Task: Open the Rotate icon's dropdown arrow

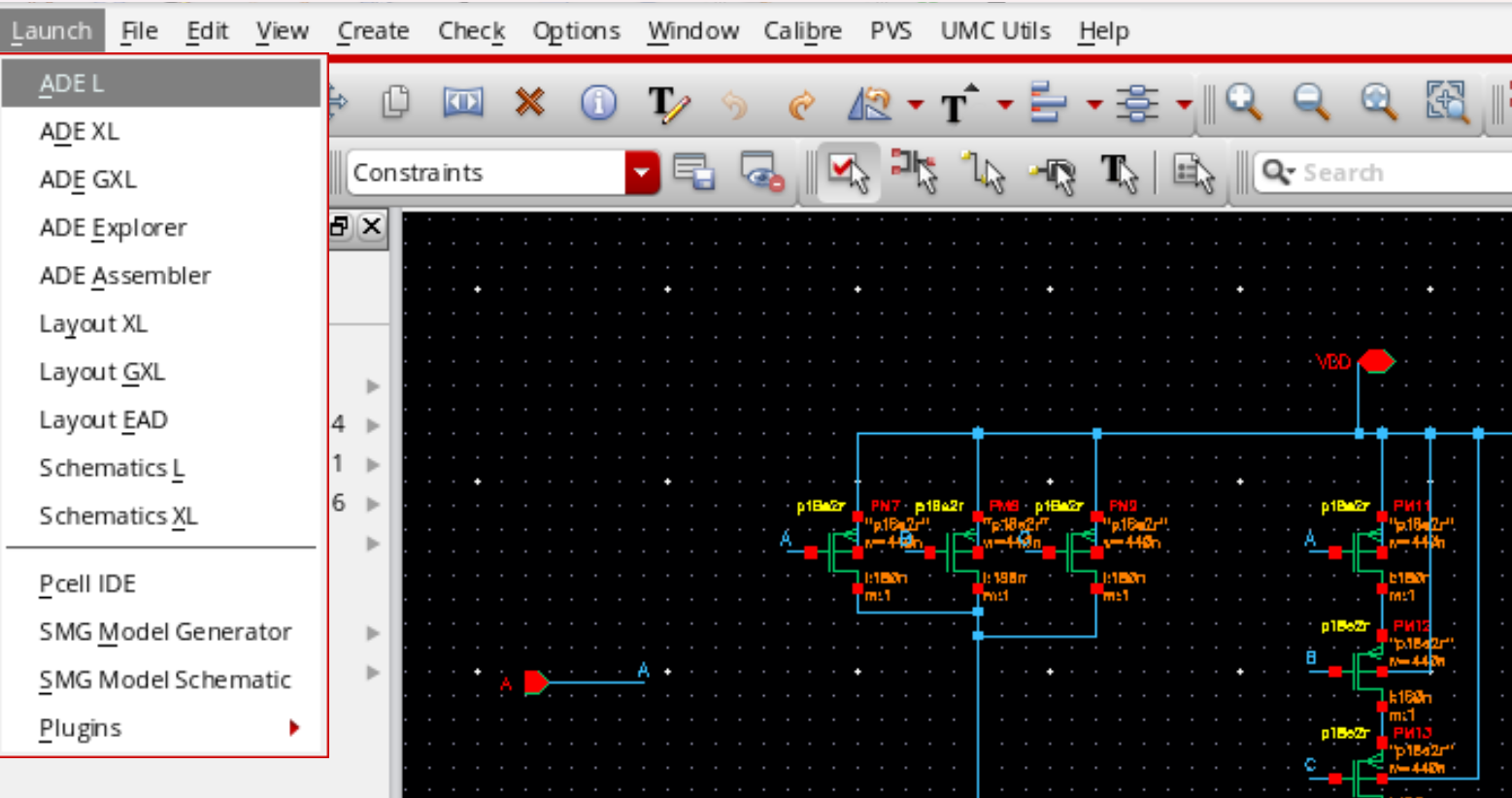Action: pyautogui.click(x=915, y=104)
